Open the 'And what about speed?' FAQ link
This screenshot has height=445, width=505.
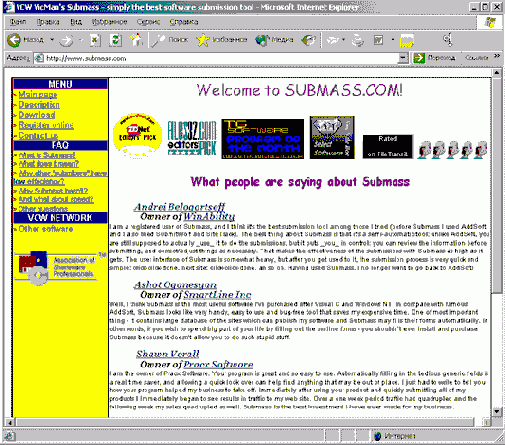(x=56, y=200)
